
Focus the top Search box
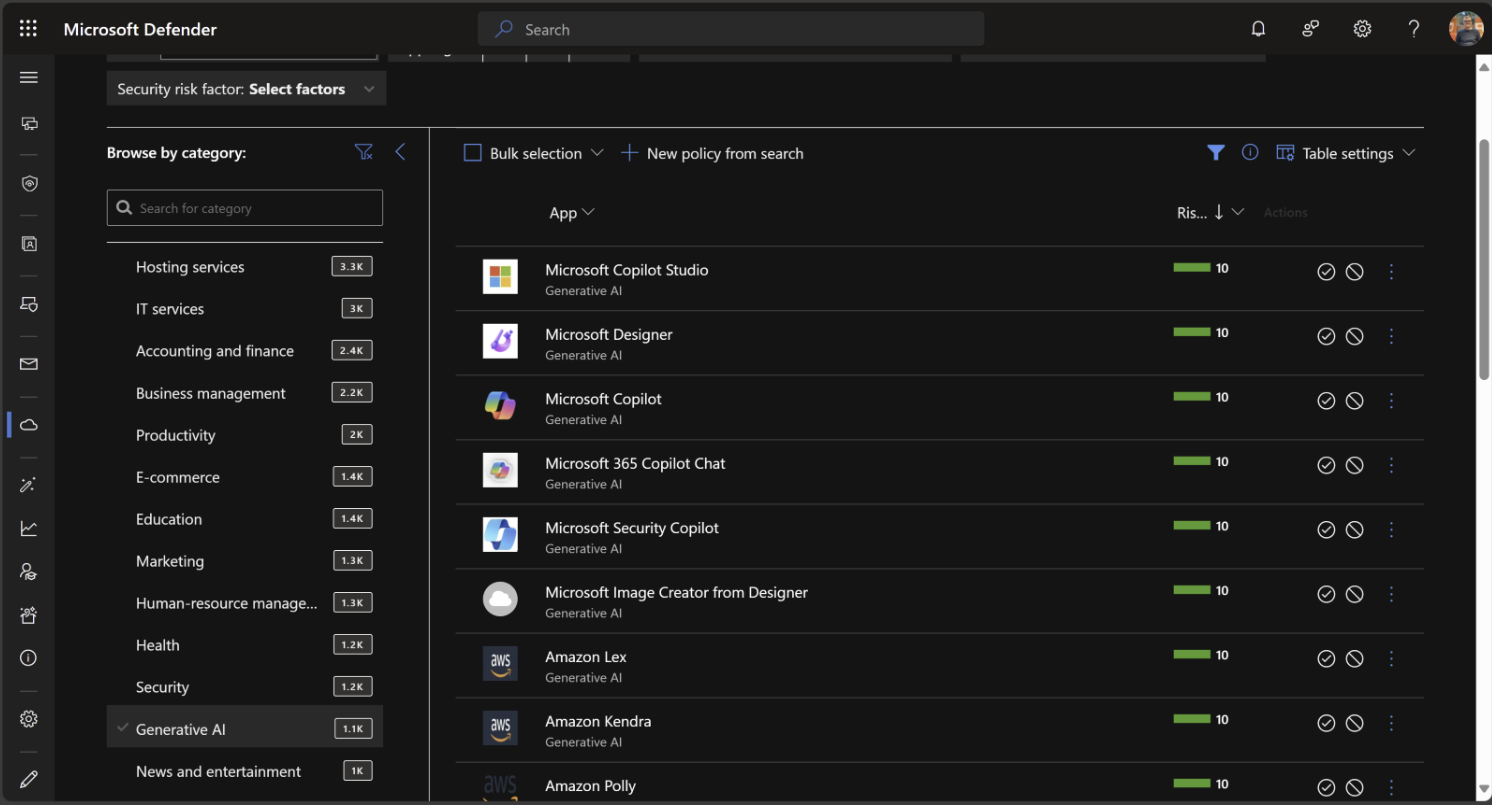731,29
